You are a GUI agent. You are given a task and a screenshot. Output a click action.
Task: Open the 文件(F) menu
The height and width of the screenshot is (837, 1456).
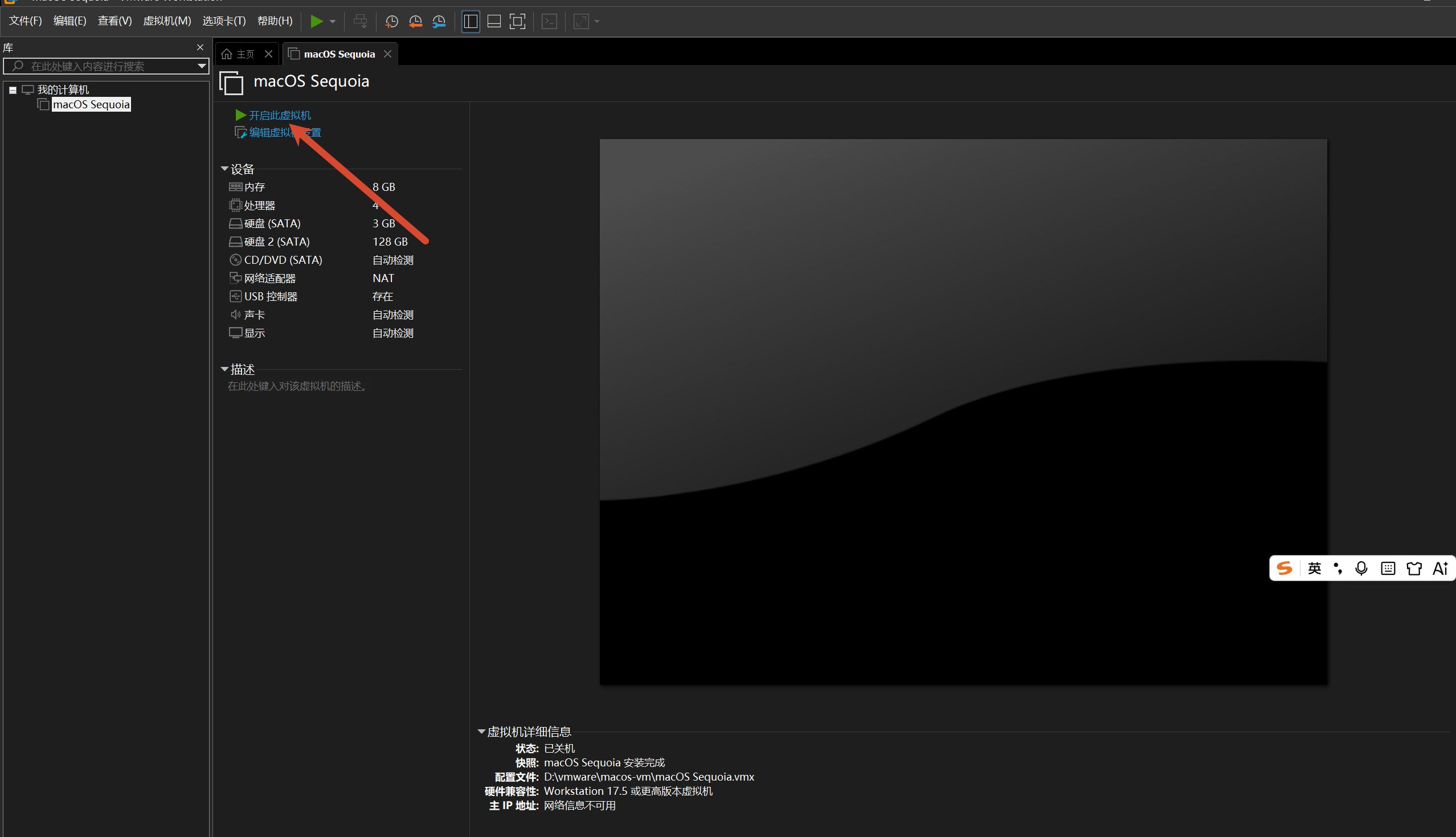(25, 21)
